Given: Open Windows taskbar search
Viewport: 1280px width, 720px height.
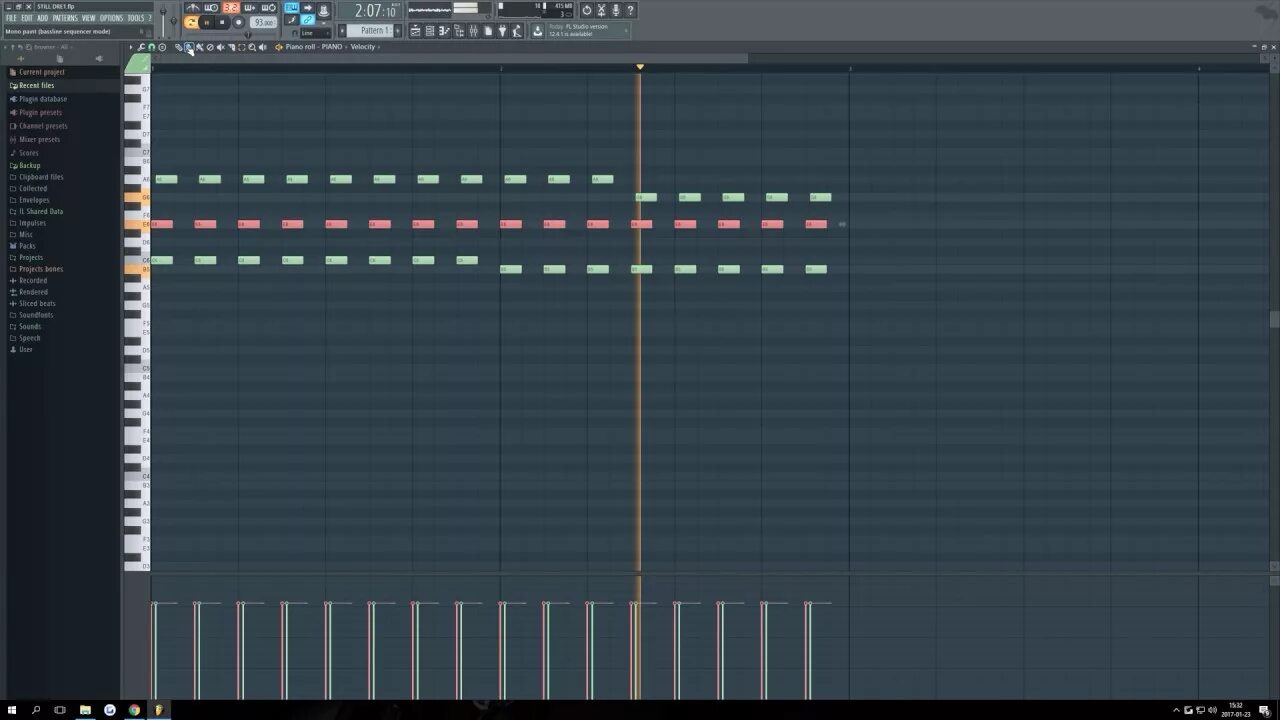Looking at the screenshot, I should (x=36, y=710).
